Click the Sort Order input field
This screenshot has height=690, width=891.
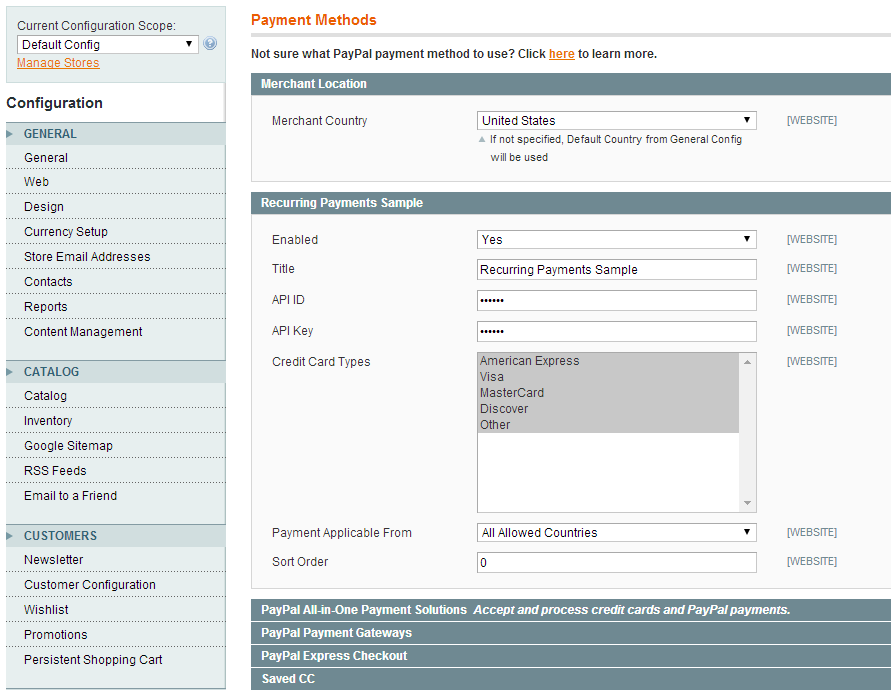click(x=617, y=563)
